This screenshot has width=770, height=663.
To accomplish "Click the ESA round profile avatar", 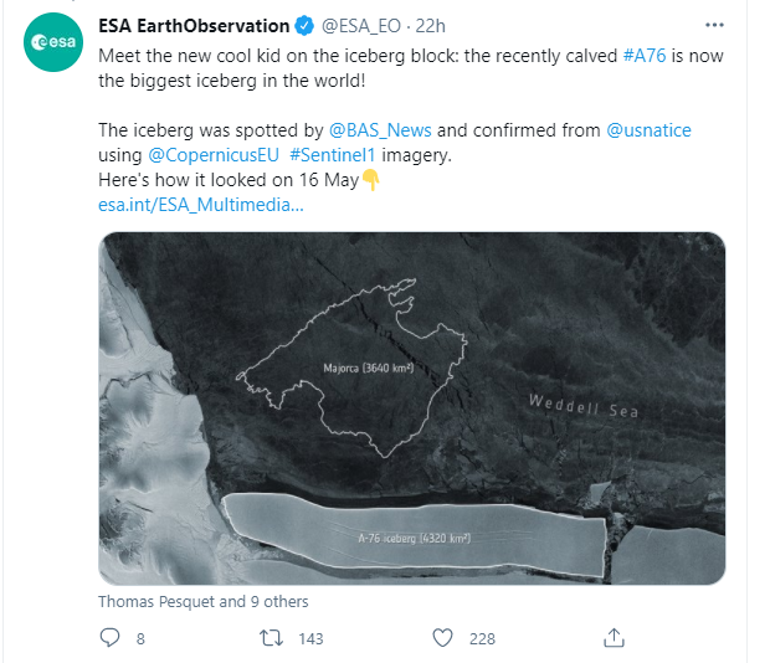I will point(53,42).
